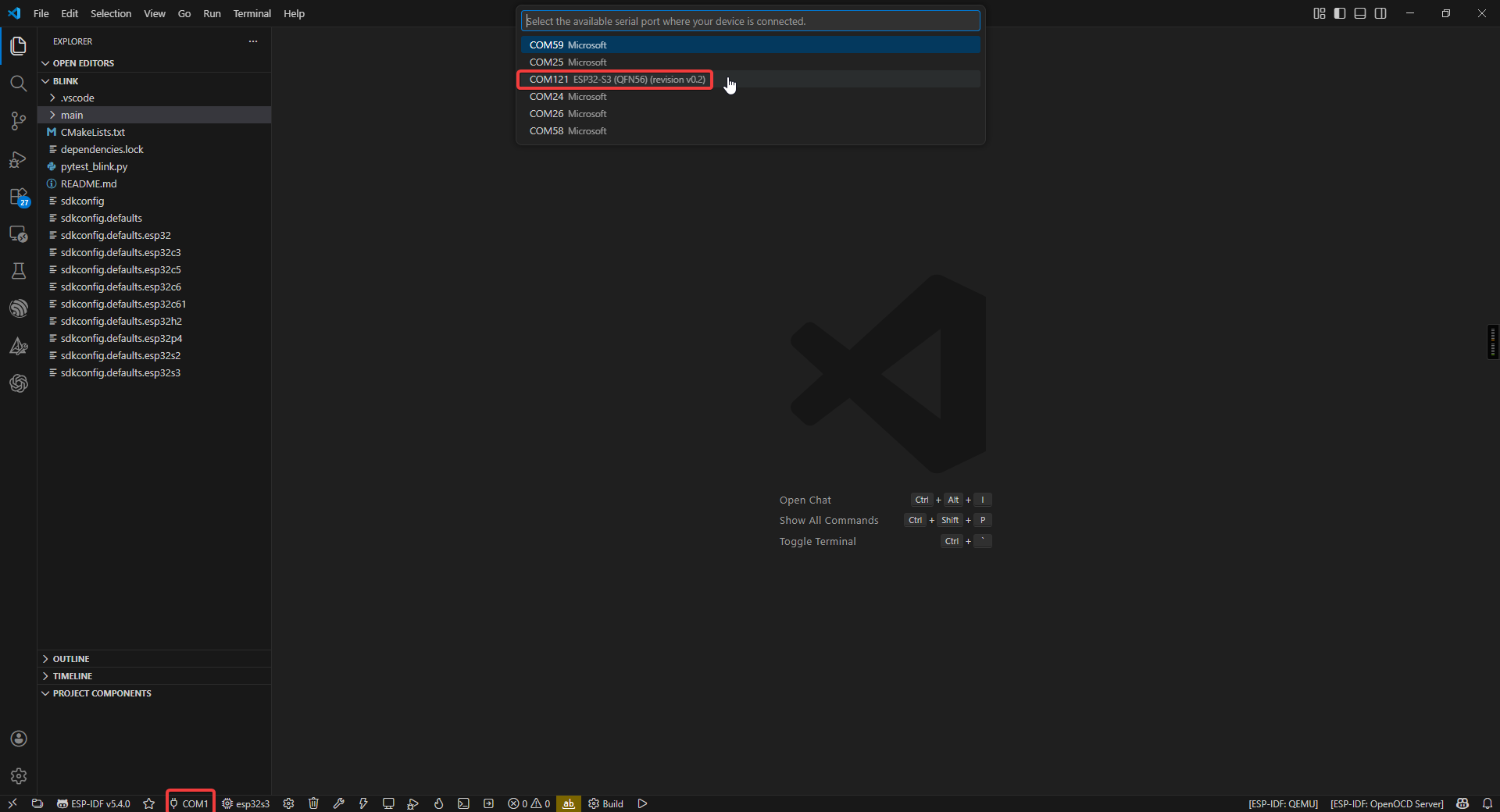This screenshot has height=812, width=1500.
Task: Click the flash device lightning icon
Action: [363, 803]
